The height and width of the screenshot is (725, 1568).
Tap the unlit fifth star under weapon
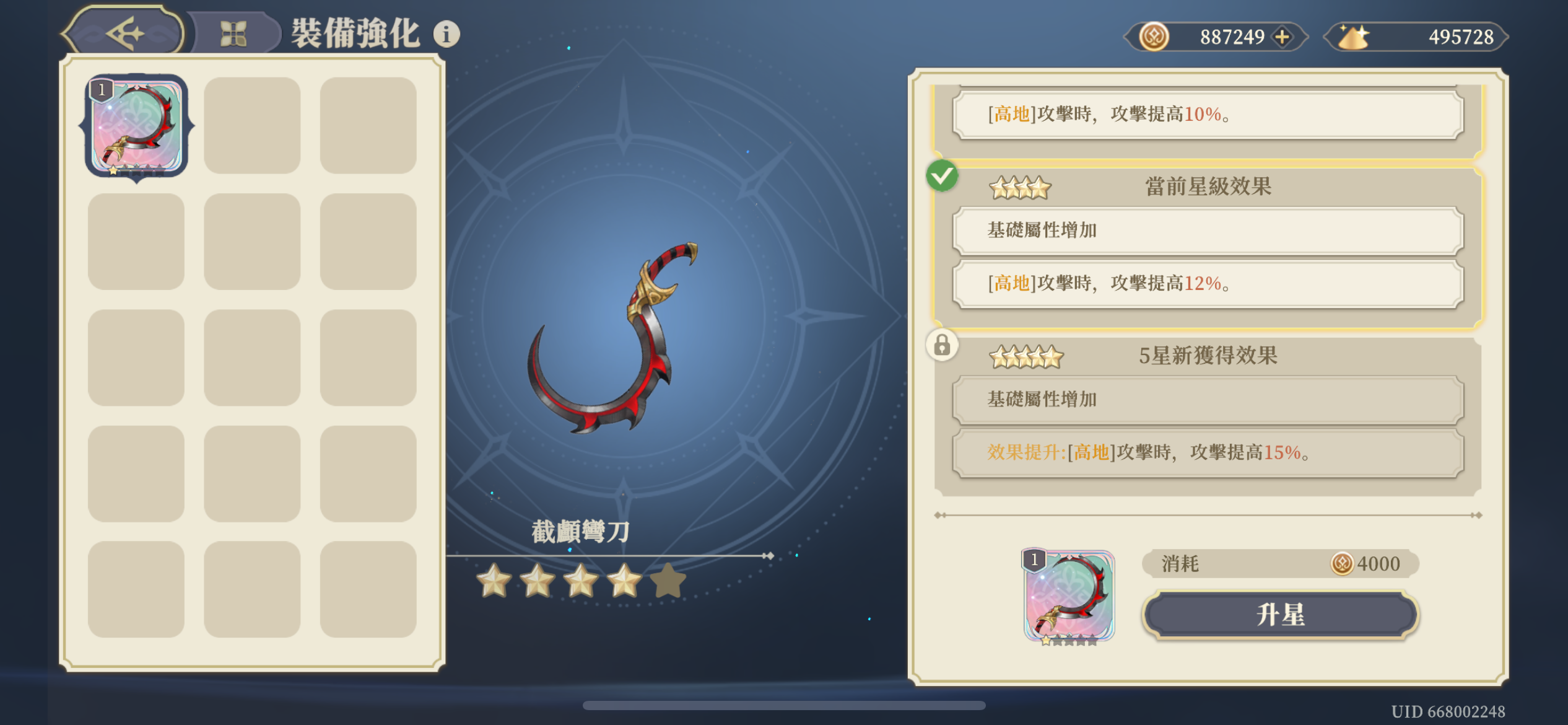point(668,581)
